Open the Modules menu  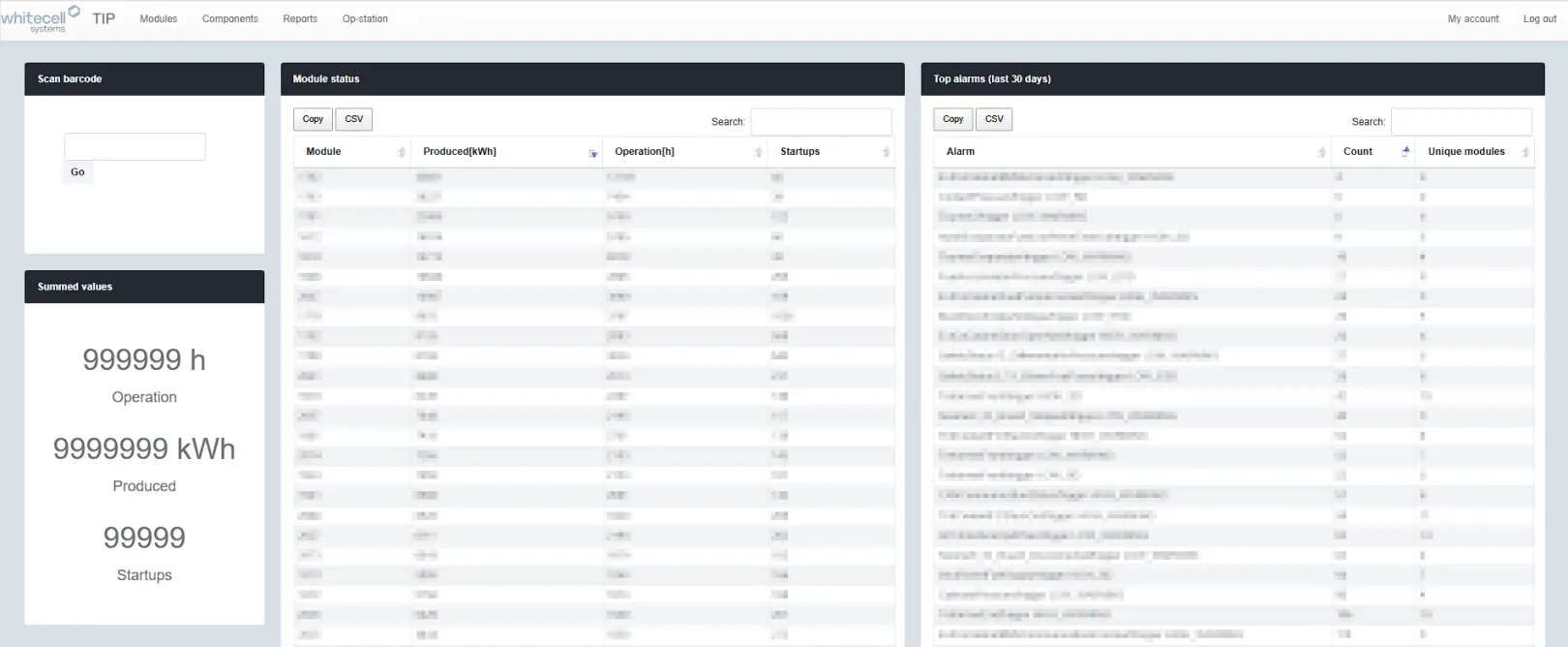[x=159, y=18]
